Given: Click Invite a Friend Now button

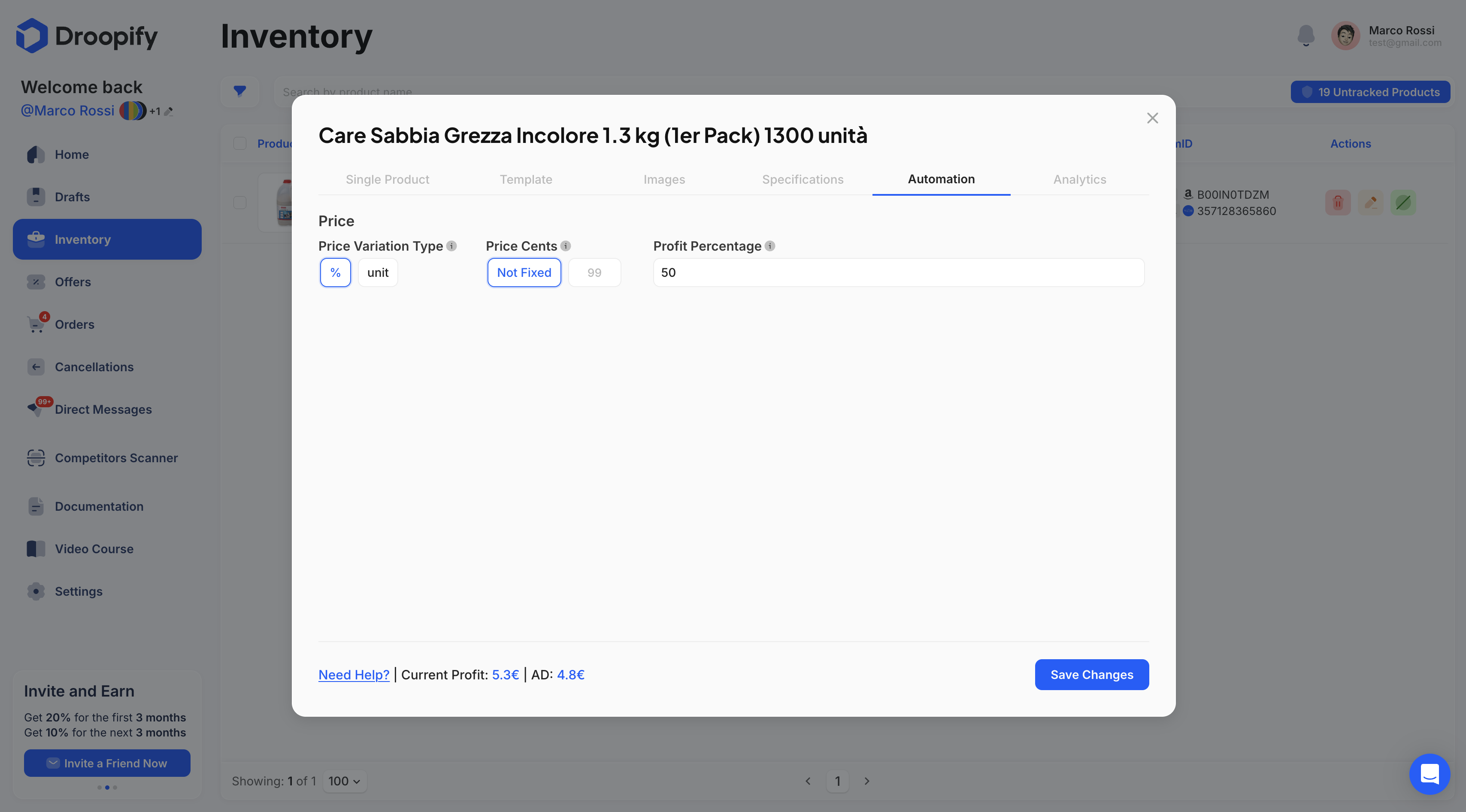Looking at the screenshot, I should click(107, 763).
